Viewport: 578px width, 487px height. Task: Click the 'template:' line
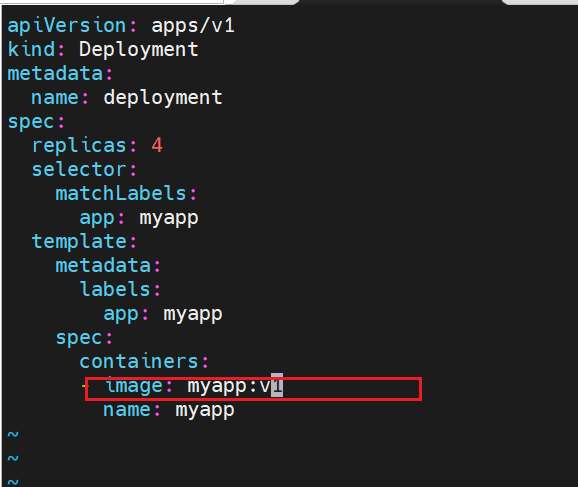(x=84, y=241)
